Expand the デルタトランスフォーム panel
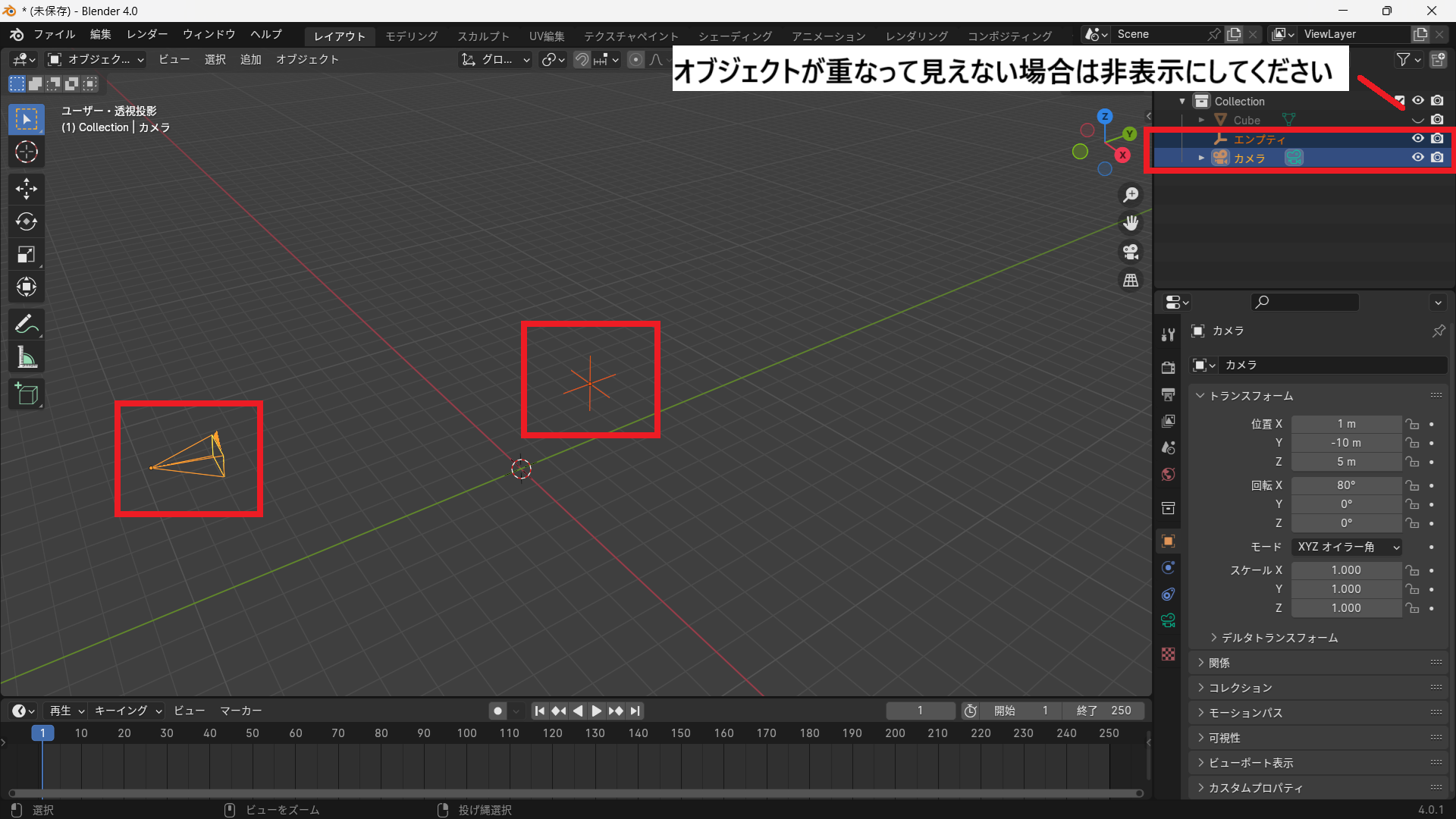The image size is (1456, 819). pos(1279,638)
